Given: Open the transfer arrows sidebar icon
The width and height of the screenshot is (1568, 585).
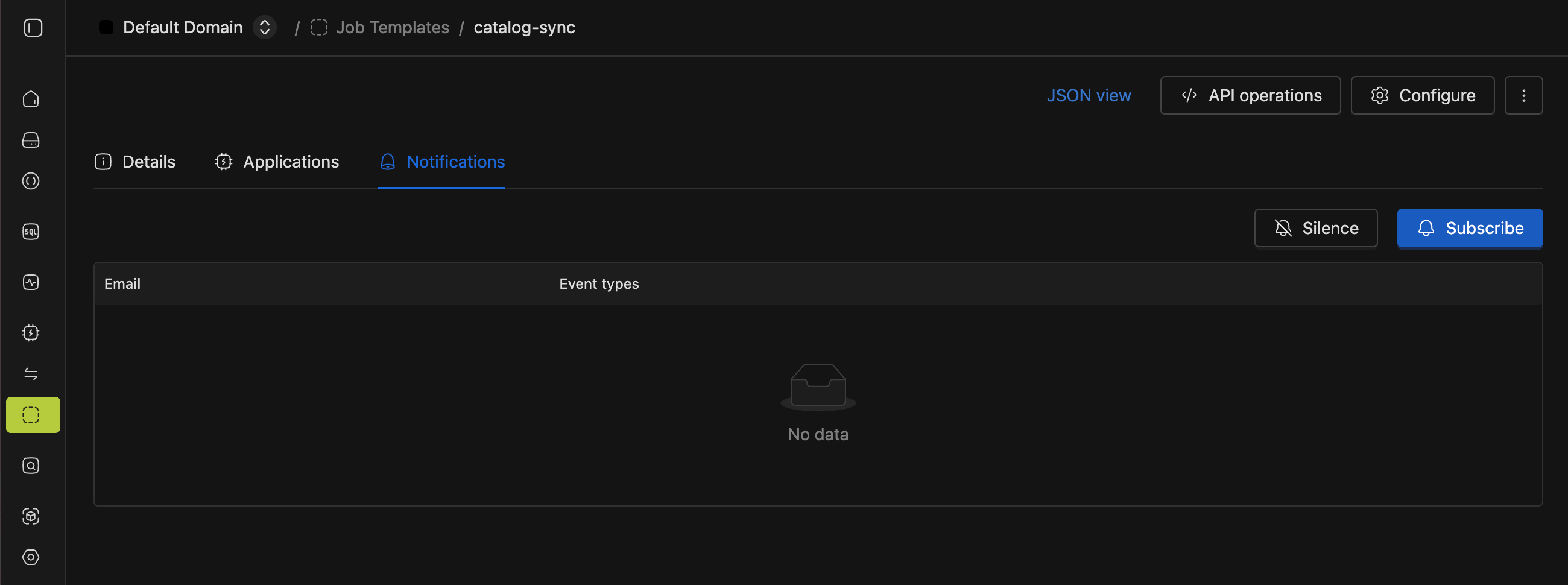Looking at the screenshot, I should click(31, 374).
